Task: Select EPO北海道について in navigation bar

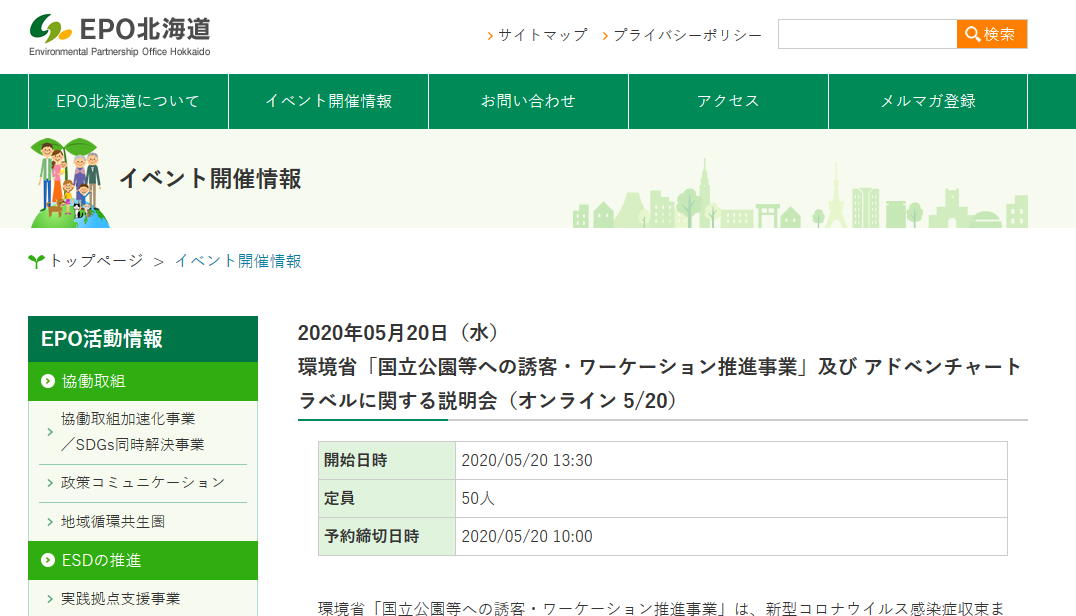Action: (x=128, y=101)
